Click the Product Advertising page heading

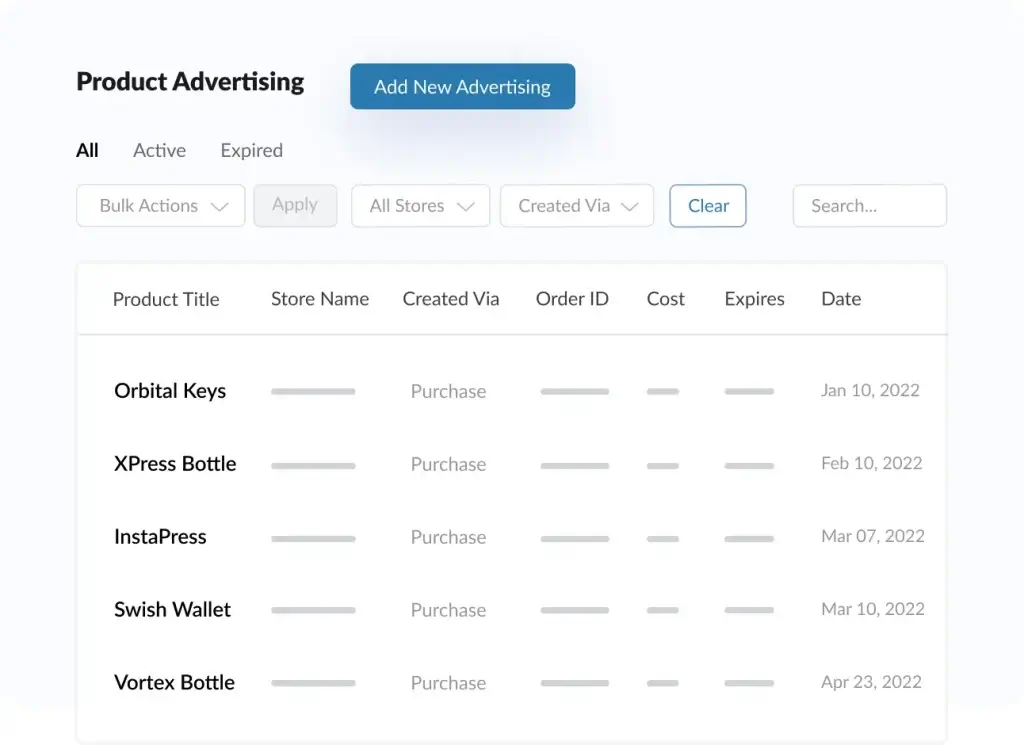click(x=190, y=82)
